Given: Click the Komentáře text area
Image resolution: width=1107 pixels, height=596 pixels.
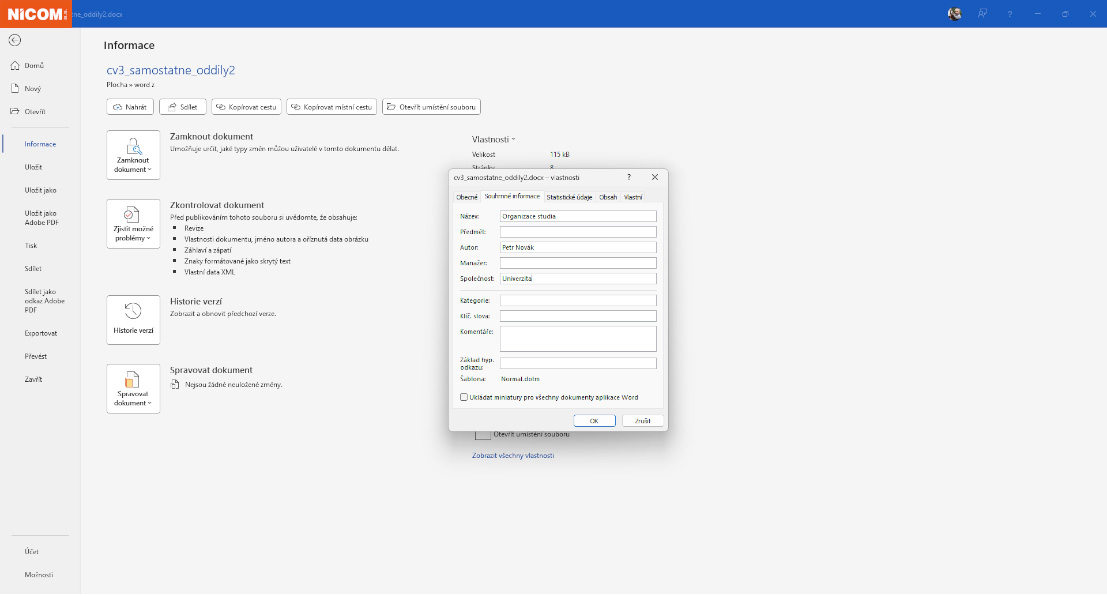Looking at the screenshot, I should coord(578,339).
